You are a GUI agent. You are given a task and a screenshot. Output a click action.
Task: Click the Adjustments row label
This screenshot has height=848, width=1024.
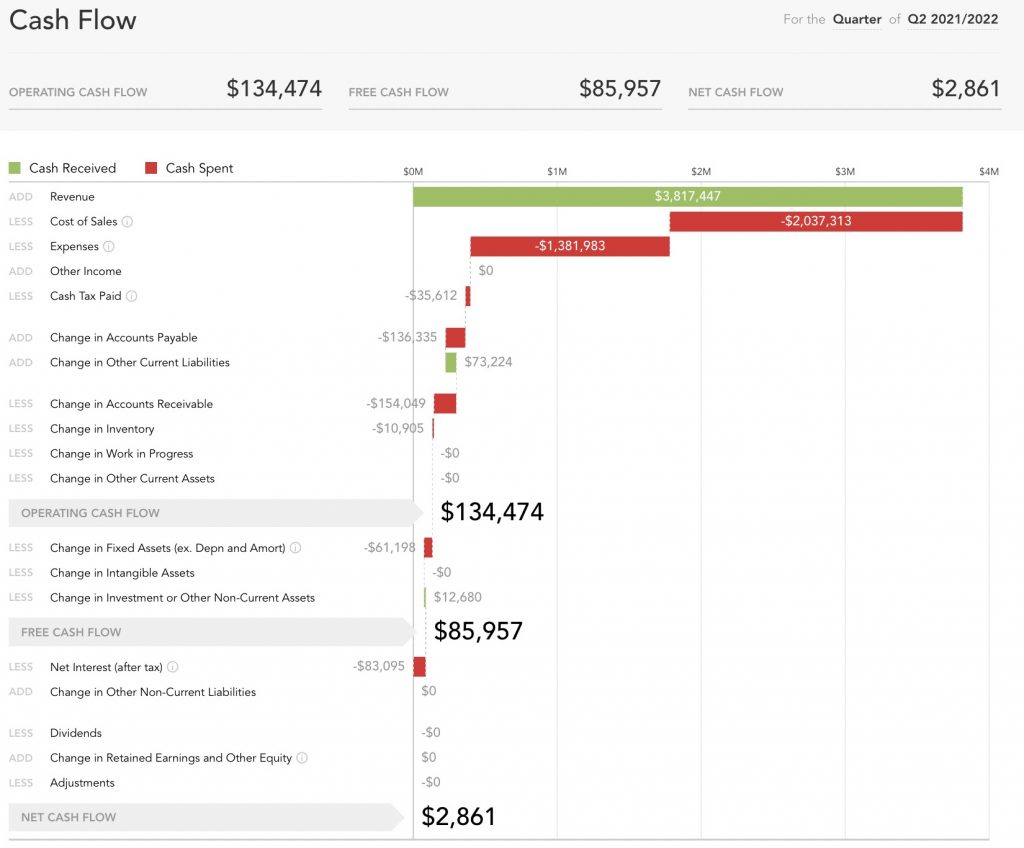tap(82, 783)
